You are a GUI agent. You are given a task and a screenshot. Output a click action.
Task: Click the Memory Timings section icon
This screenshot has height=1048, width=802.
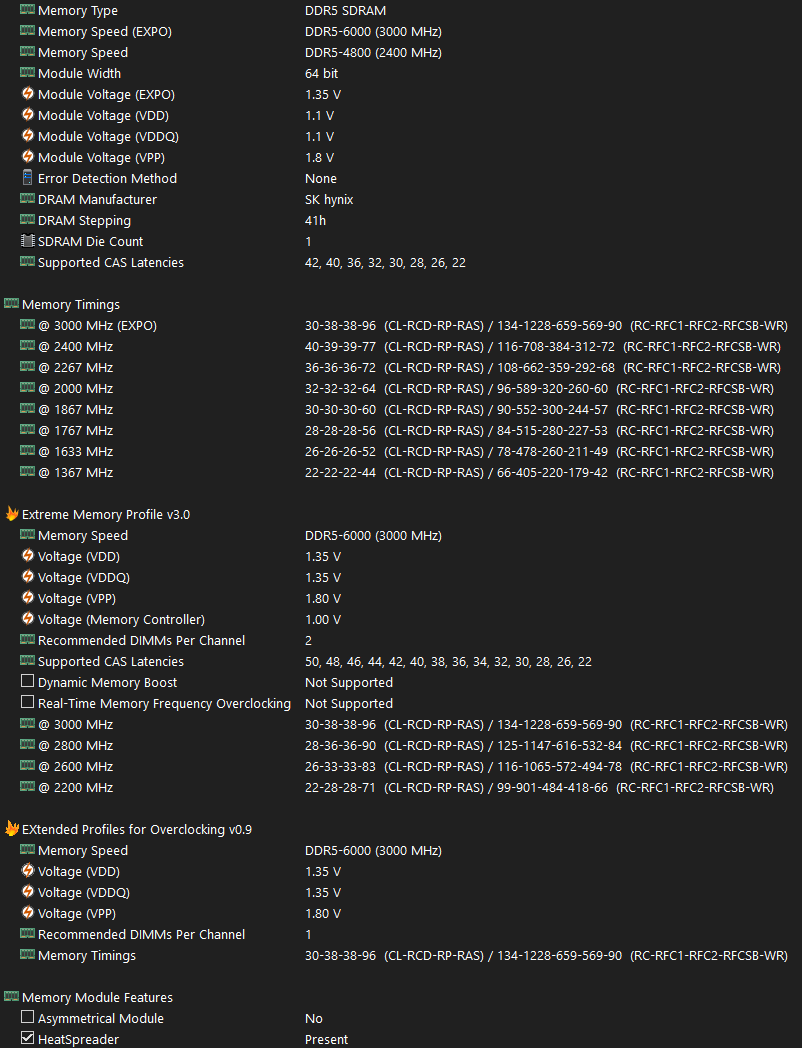[11, 304]
